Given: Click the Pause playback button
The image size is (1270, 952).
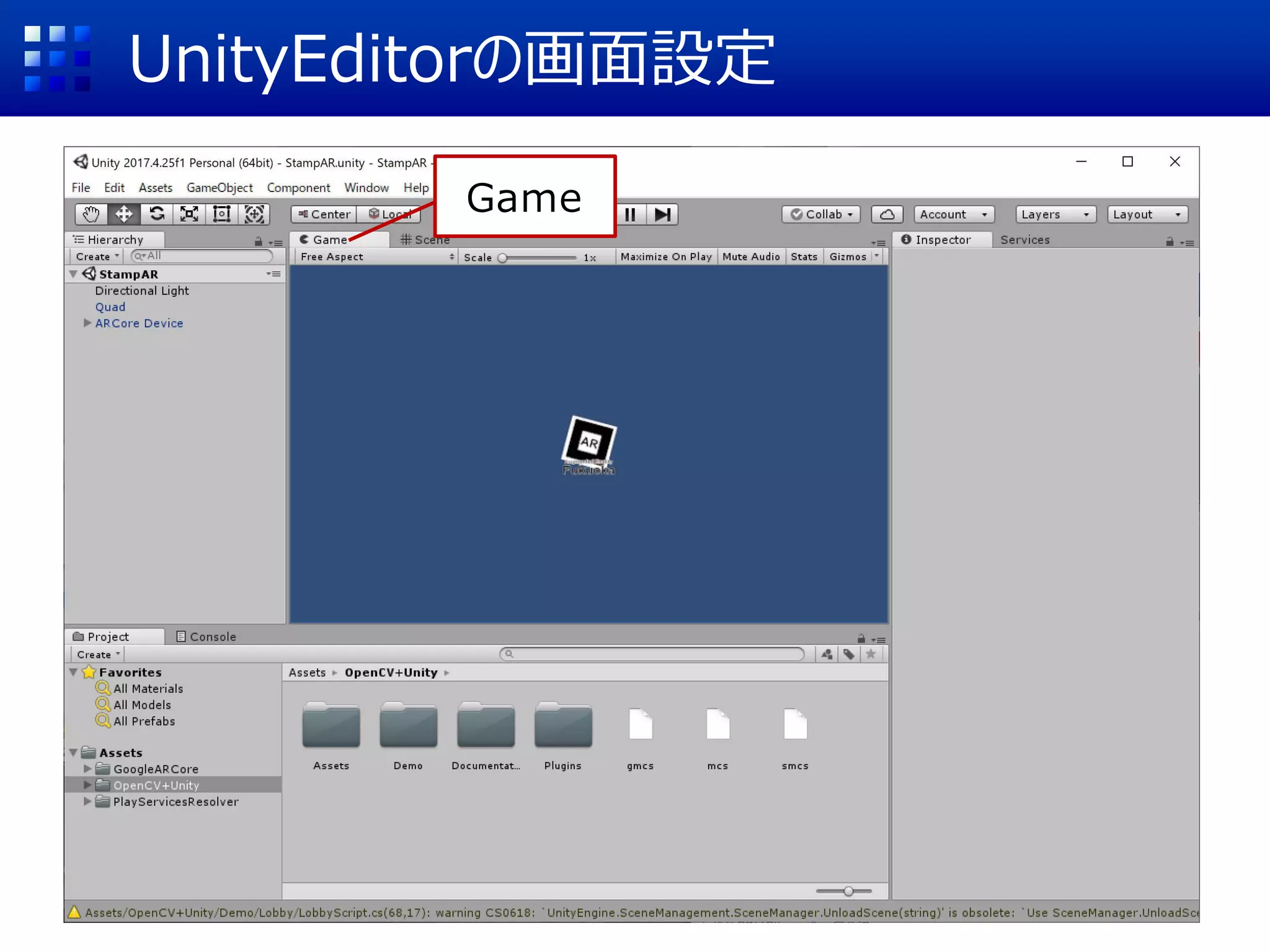Looking at the screenshot, I should [631, 214].
